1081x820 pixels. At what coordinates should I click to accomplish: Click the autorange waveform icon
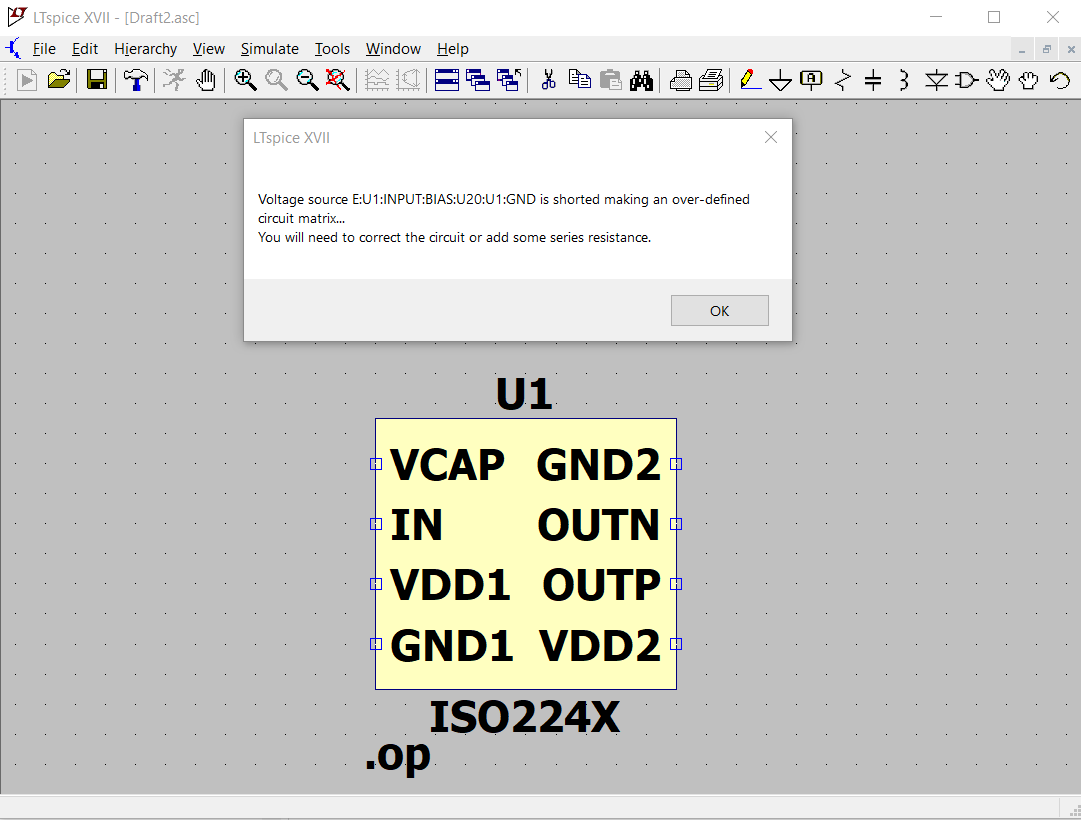pyautogui.click(x=377, y=80)
